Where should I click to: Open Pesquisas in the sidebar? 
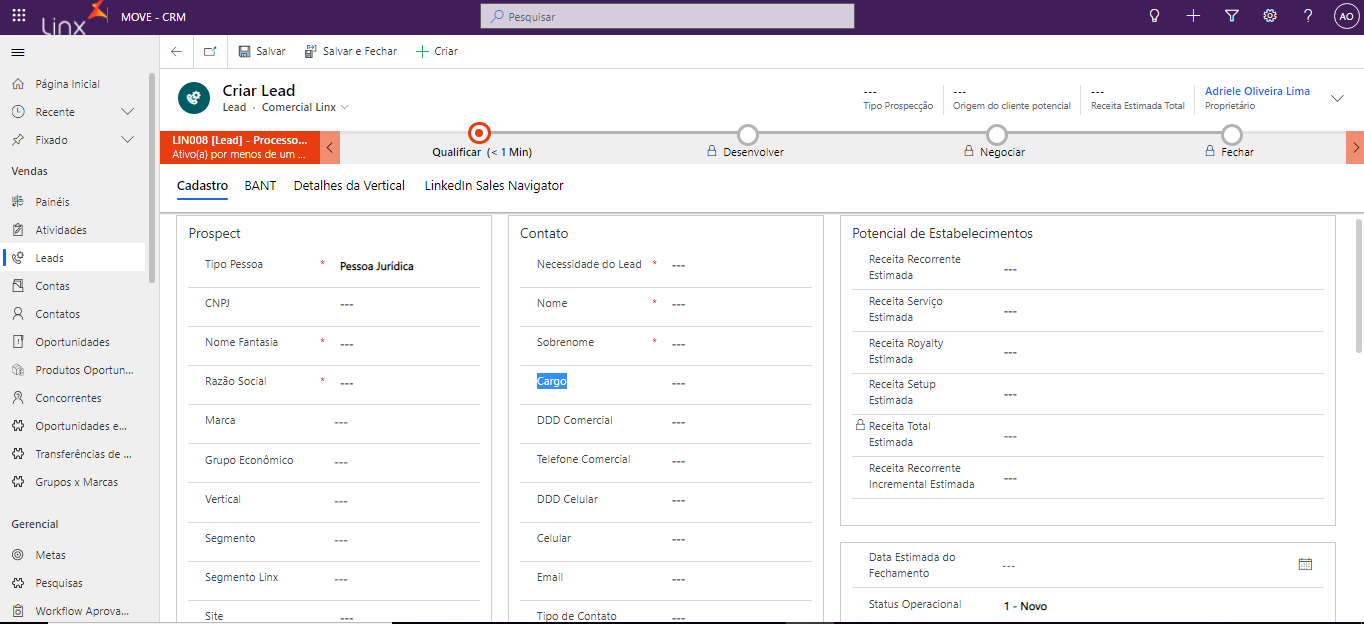click(59, 583)
